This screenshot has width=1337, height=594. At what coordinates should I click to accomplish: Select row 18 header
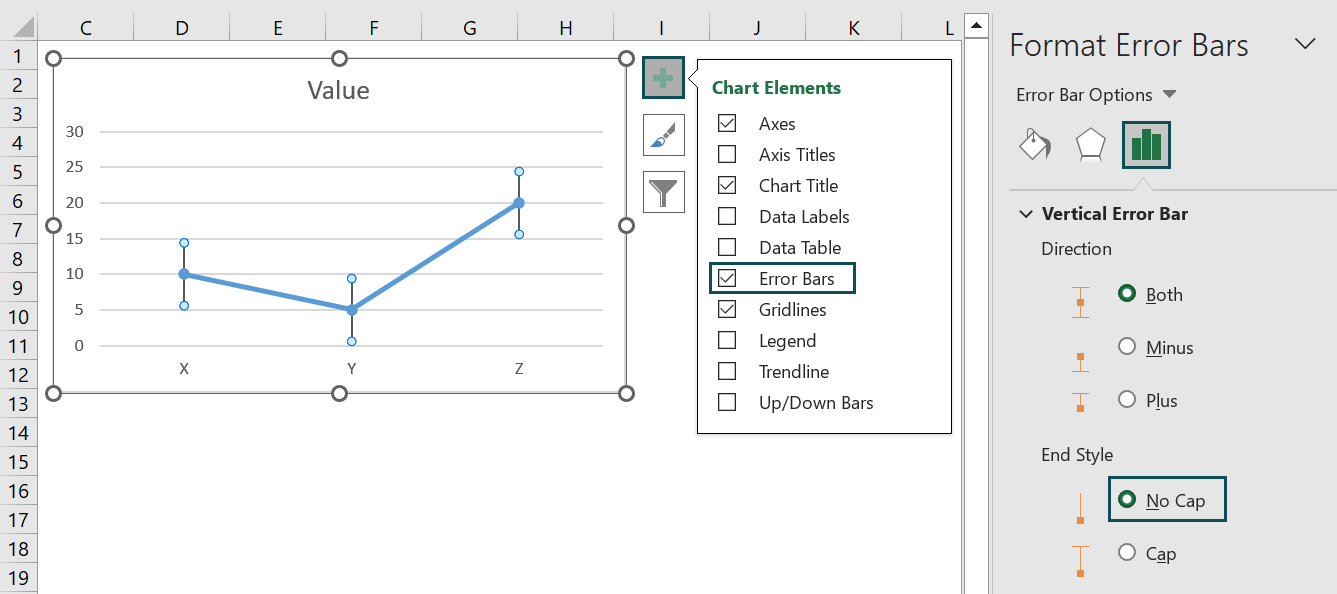pos(18,549)
